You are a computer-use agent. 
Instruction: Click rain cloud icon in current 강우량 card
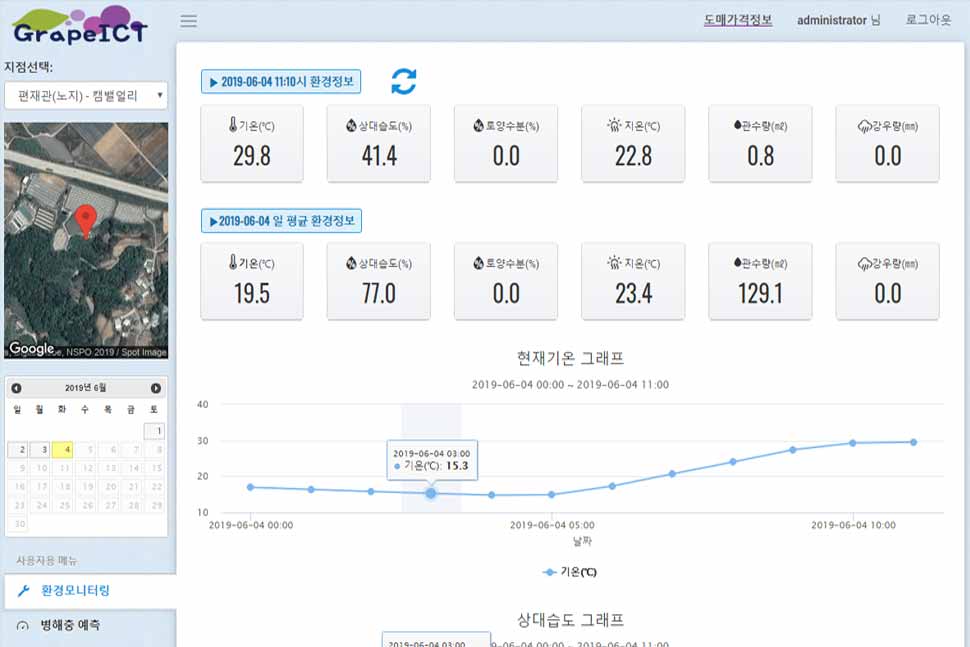[x=864, y=126]
